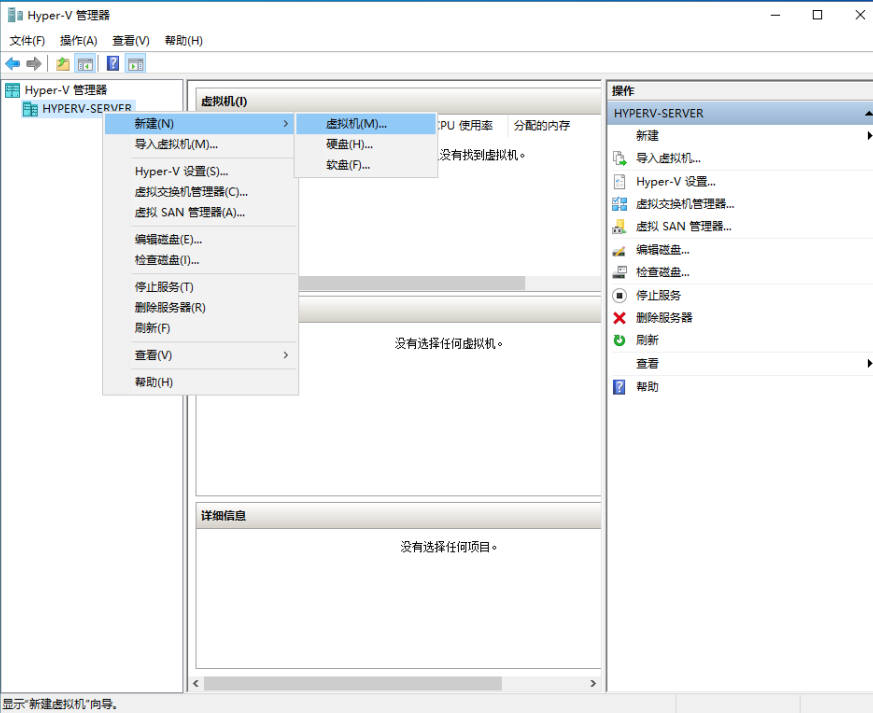Click the 导入虚拟机 icon in actions pane
Screen dimensions: 873x713
click(620, 159)
